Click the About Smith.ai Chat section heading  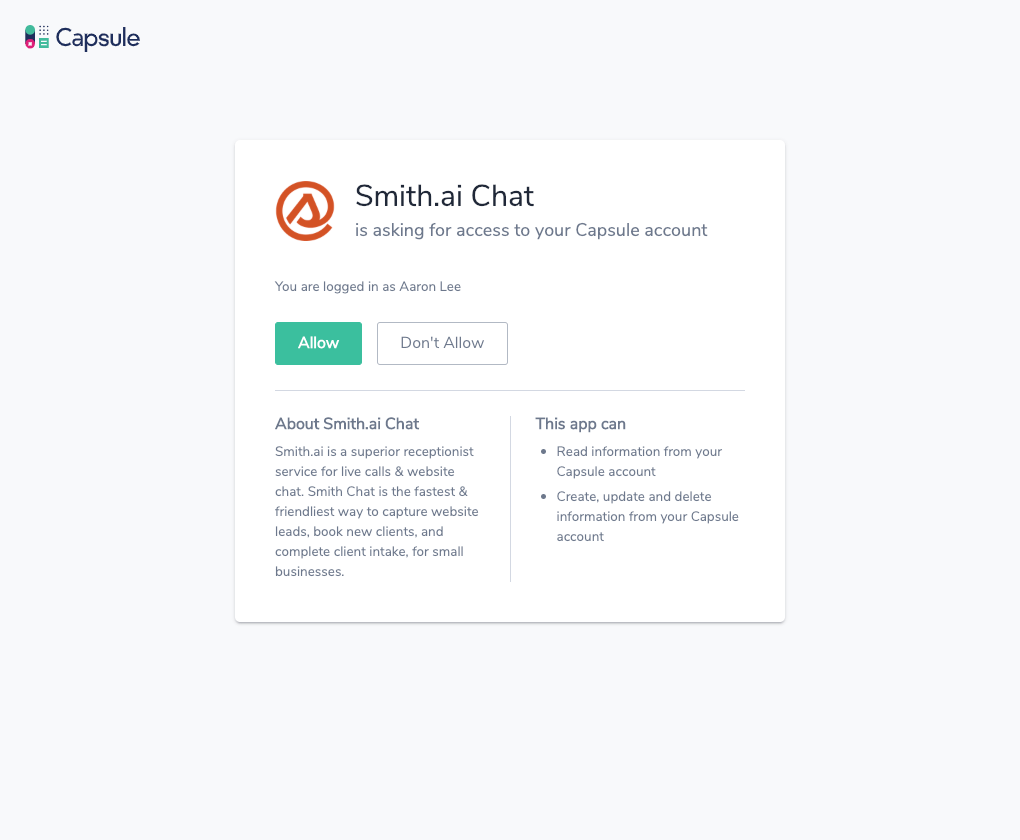[x=346, y=424]
